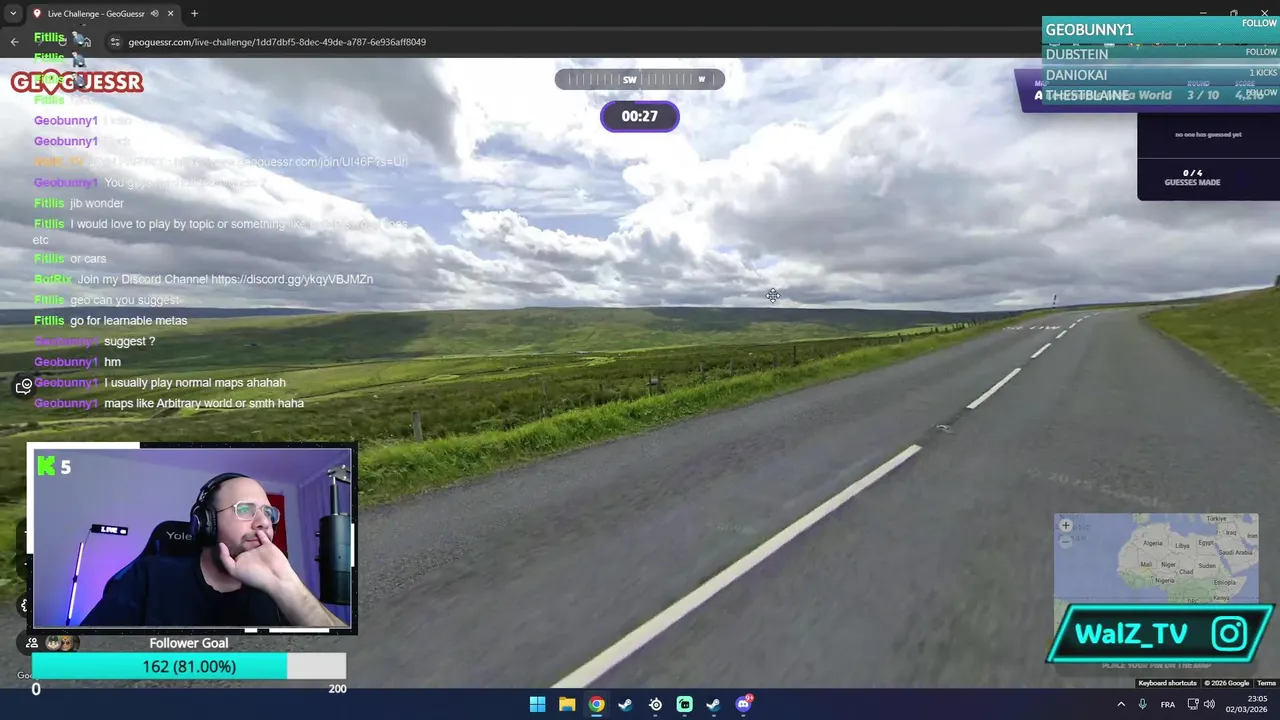The width and height of the screenshot is (1280, 720).
Task: Open the Discord taskbar icon
Action: point(743,704)
